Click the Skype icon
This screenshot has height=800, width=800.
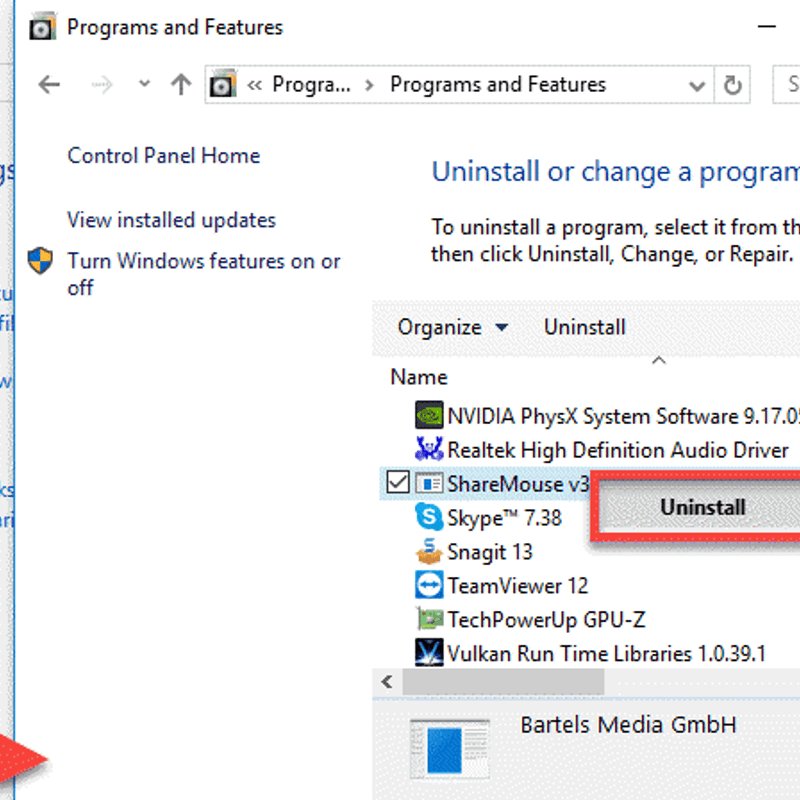[429, 517]
